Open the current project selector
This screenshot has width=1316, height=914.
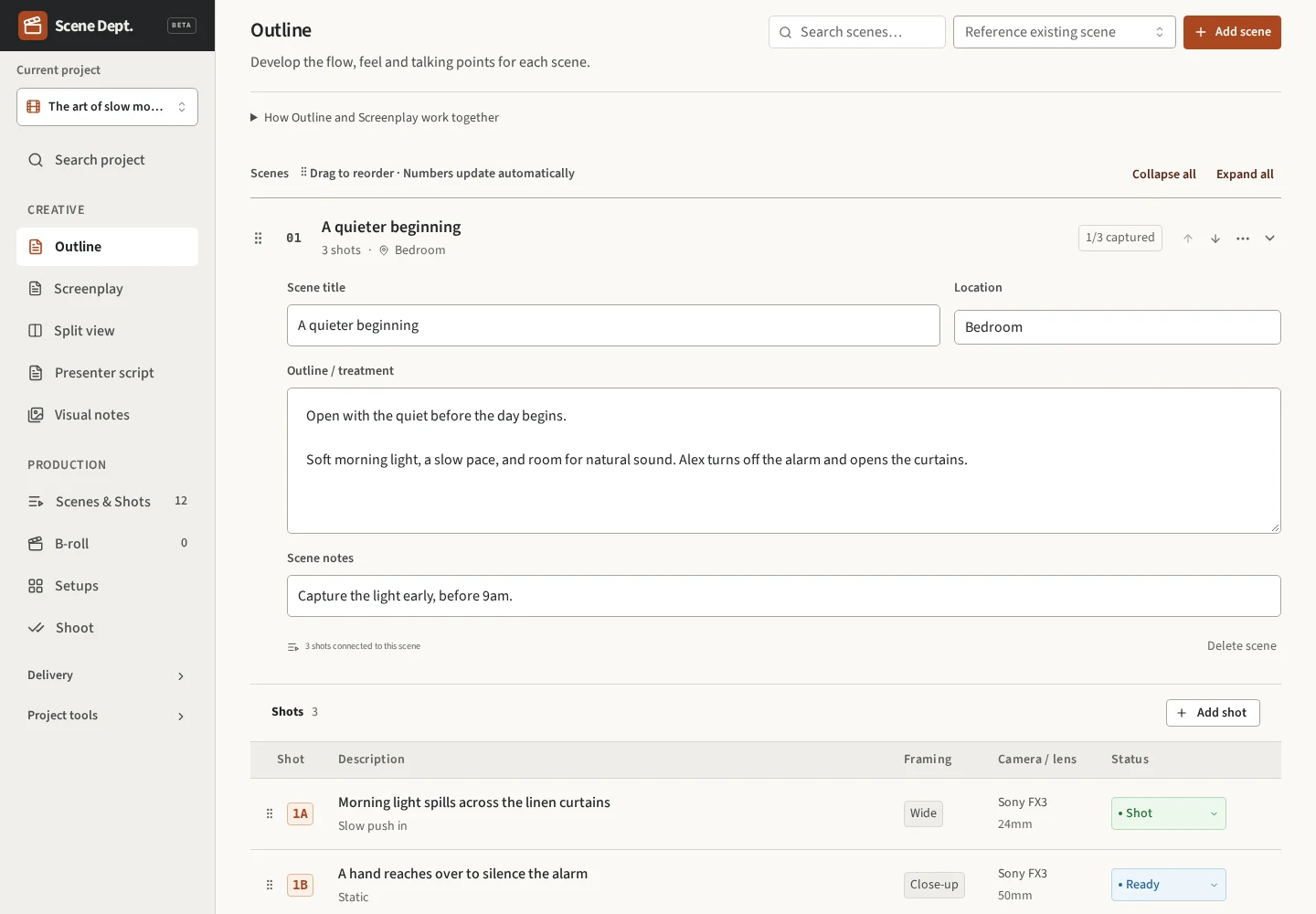[x=107, y=107]
